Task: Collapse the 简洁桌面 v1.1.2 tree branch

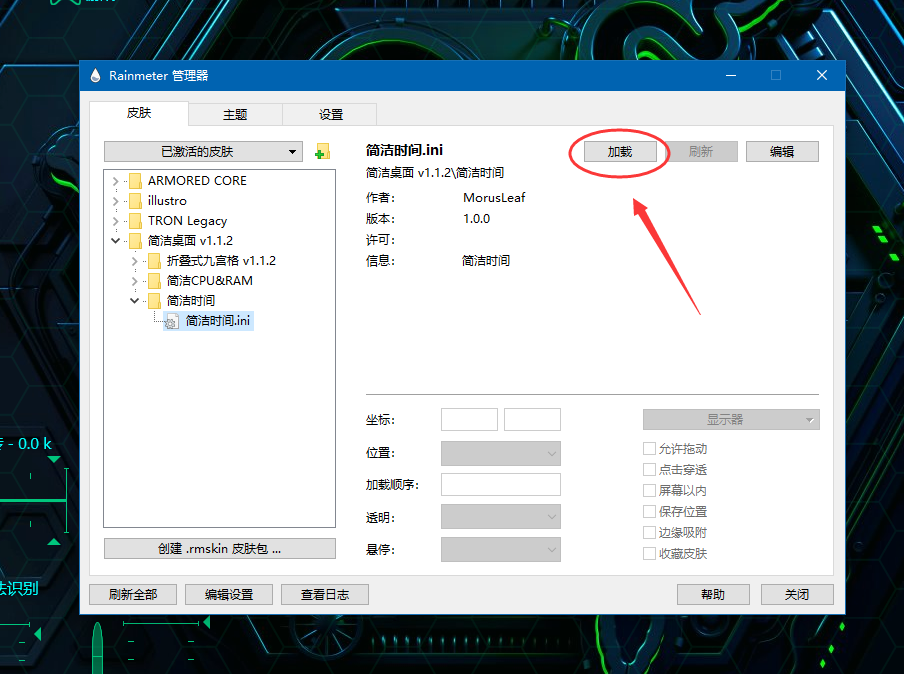Action: coord(114,241)
